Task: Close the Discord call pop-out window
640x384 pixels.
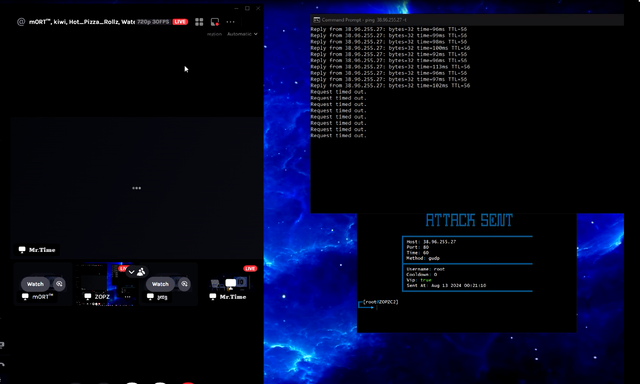Action: pyautogui.click(x=258, y=8)
